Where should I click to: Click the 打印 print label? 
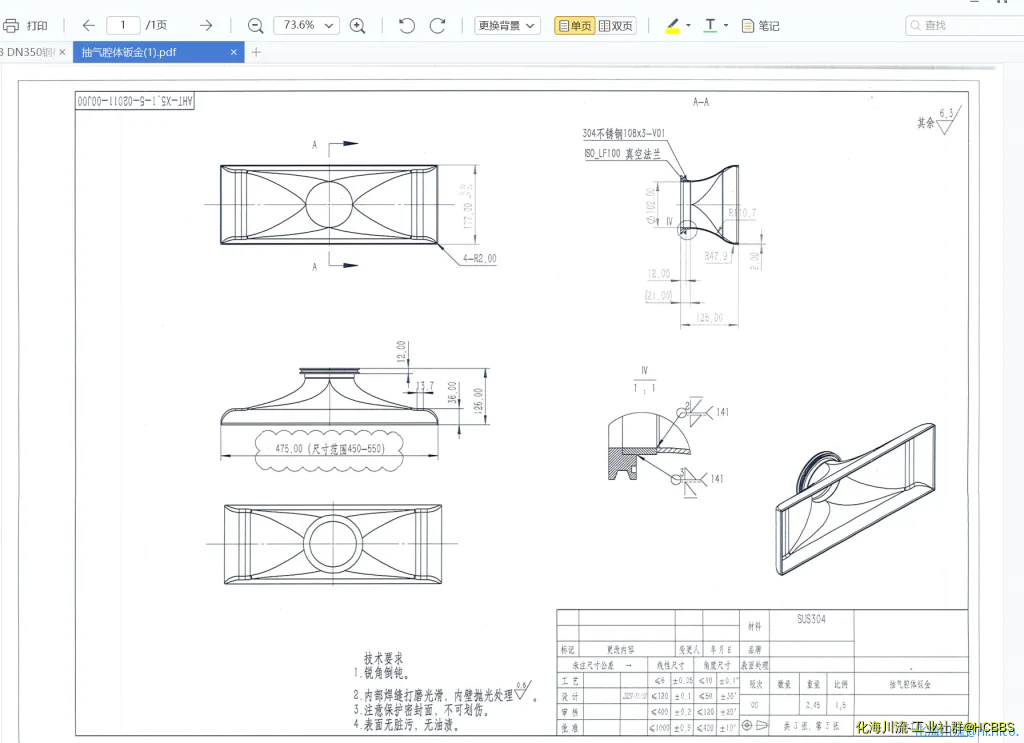[37, 25]
